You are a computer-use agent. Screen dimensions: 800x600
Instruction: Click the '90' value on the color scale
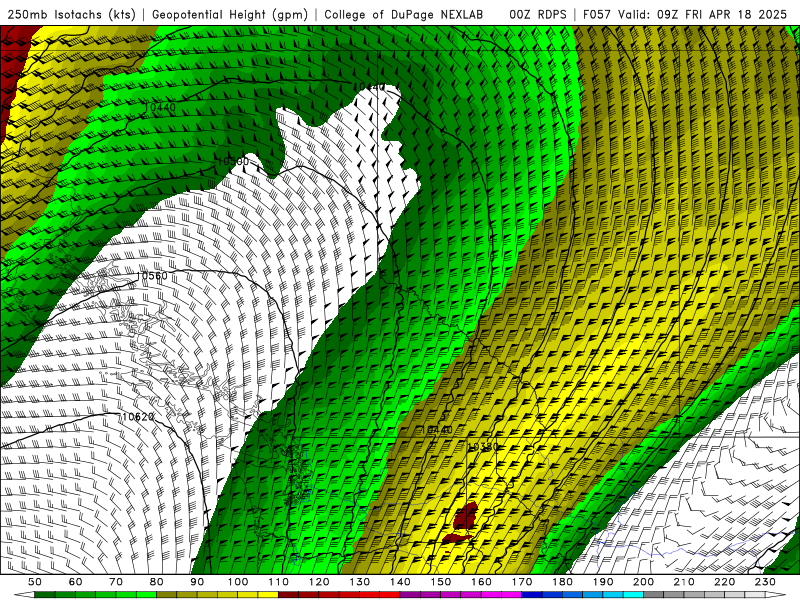(197, 582)
